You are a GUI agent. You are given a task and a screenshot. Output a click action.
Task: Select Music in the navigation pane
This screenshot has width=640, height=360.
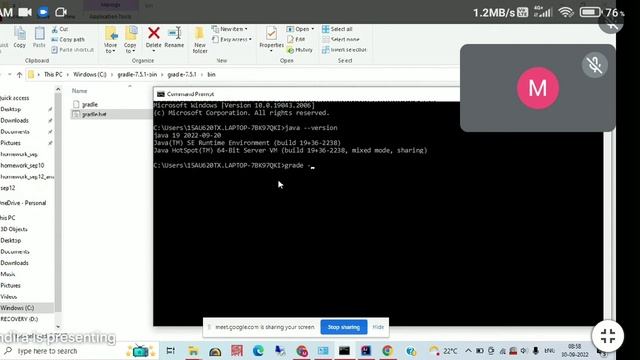coord(8,274)
